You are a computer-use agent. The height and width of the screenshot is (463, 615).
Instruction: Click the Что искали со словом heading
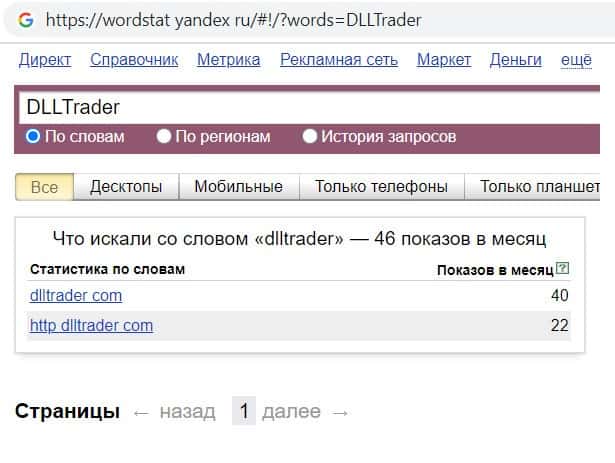(299, 239)
